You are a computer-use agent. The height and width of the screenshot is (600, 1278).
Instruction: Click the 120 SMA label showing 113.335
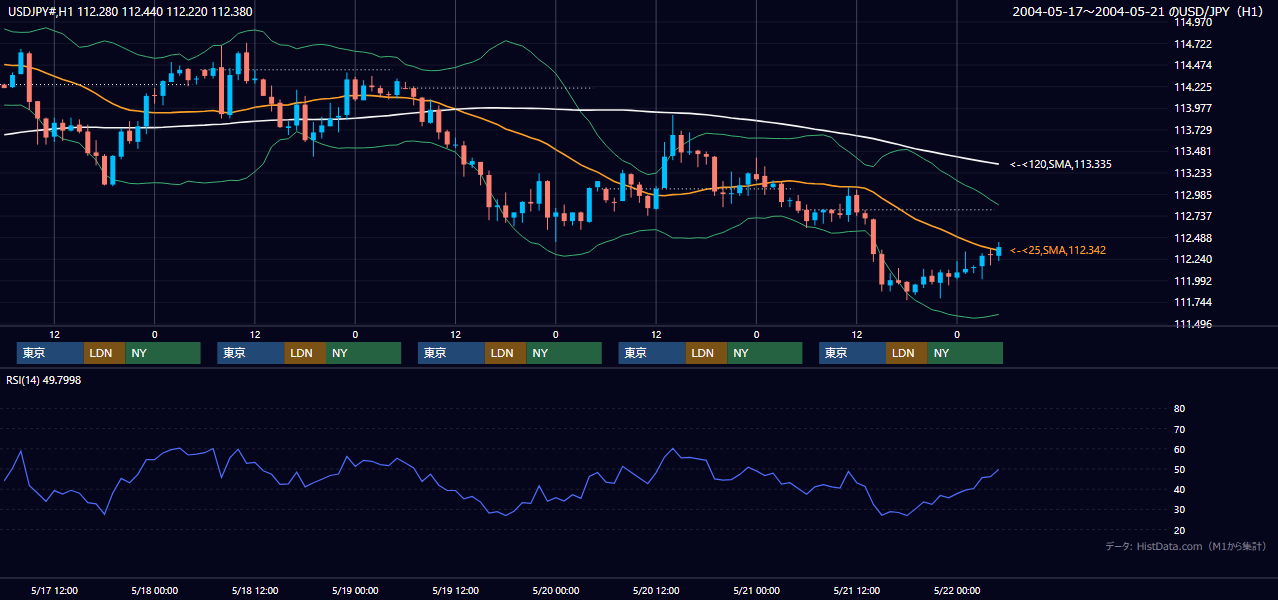coord(1060,164)
